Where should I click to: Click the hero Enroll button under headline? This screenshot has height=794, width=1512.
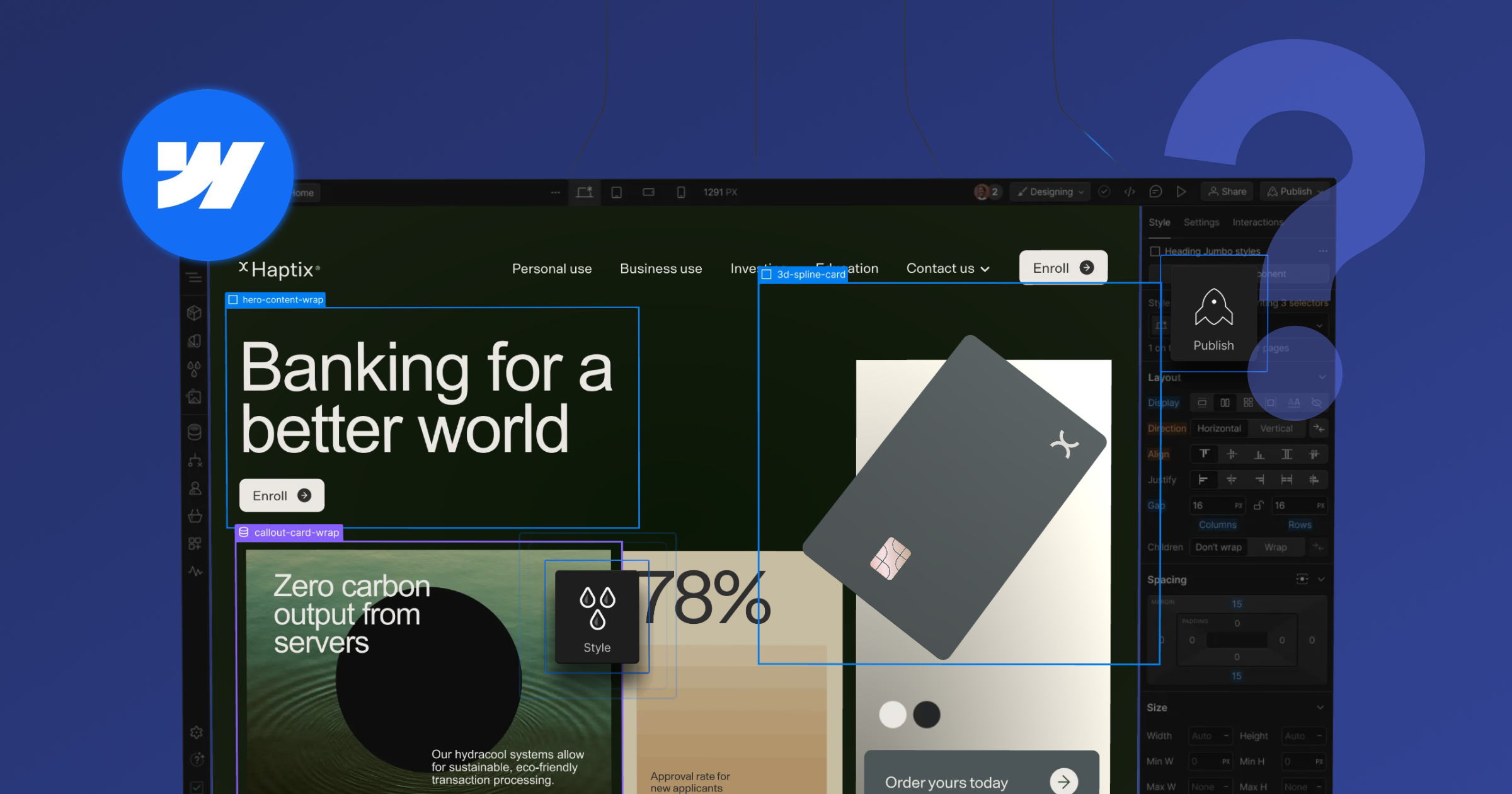282,496
